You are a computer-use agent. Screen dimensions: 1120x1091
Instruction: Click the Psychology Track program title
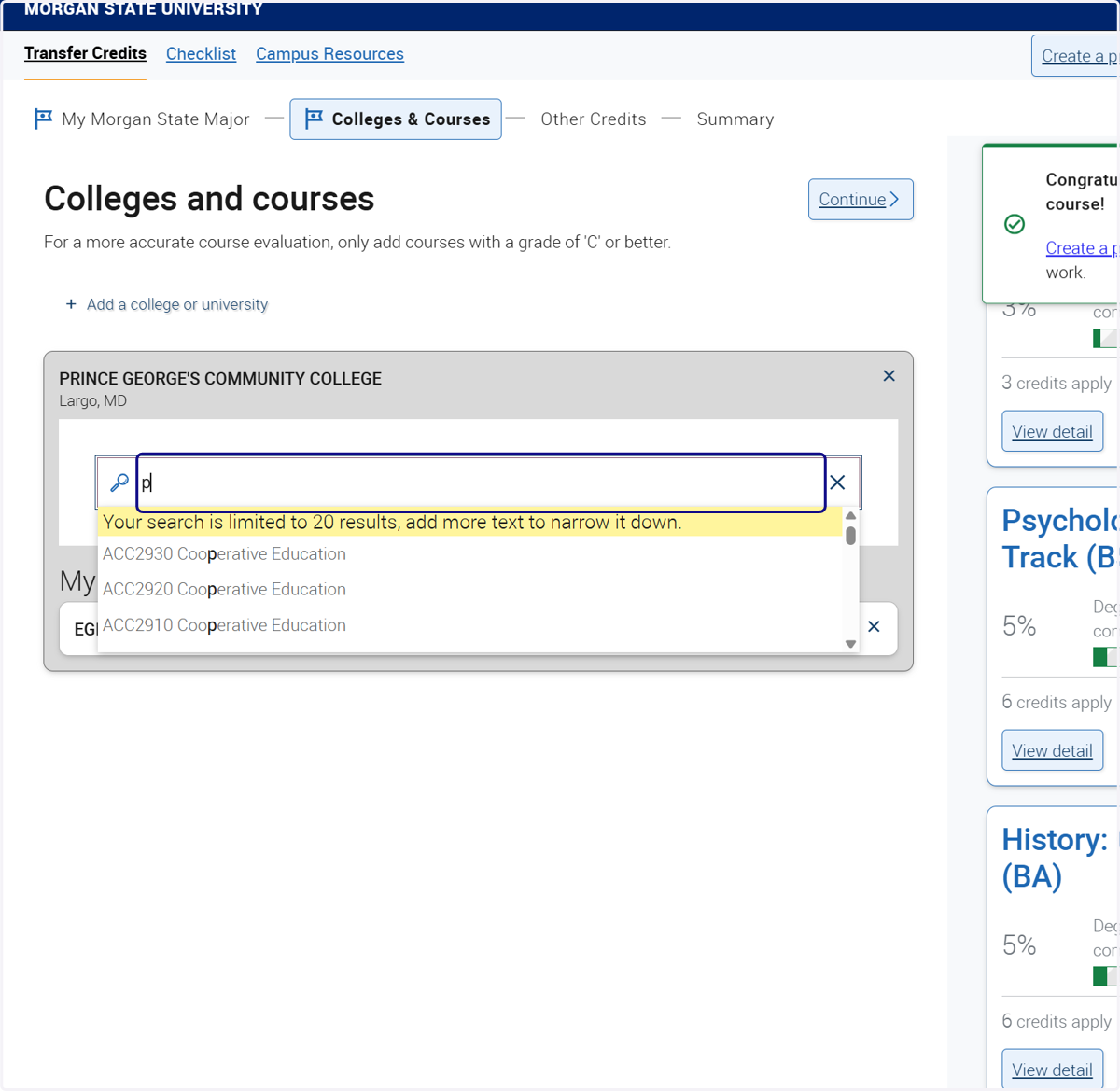(x=1059, y=539)
